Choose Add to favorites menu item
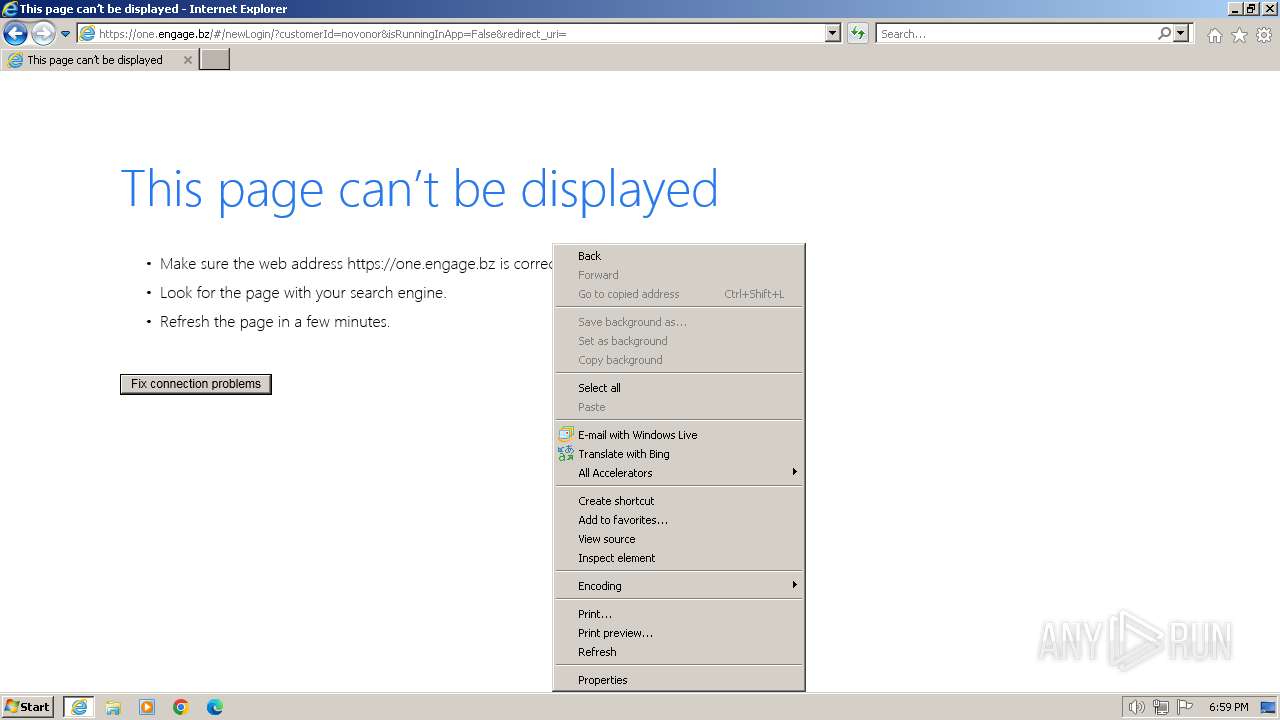Image resolution: width=1280 pixels, height=720 pixels. (679, 520)
